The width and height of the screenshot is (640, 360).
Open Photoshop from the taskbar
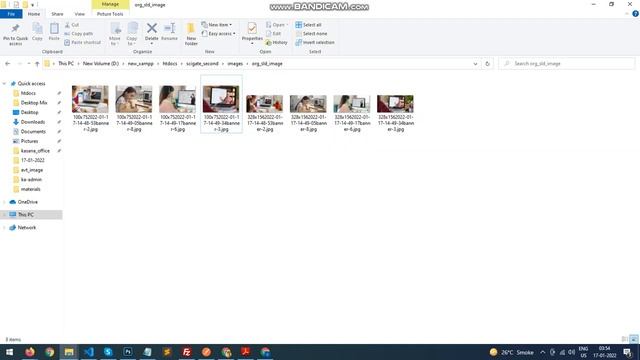tap(128, 352)
